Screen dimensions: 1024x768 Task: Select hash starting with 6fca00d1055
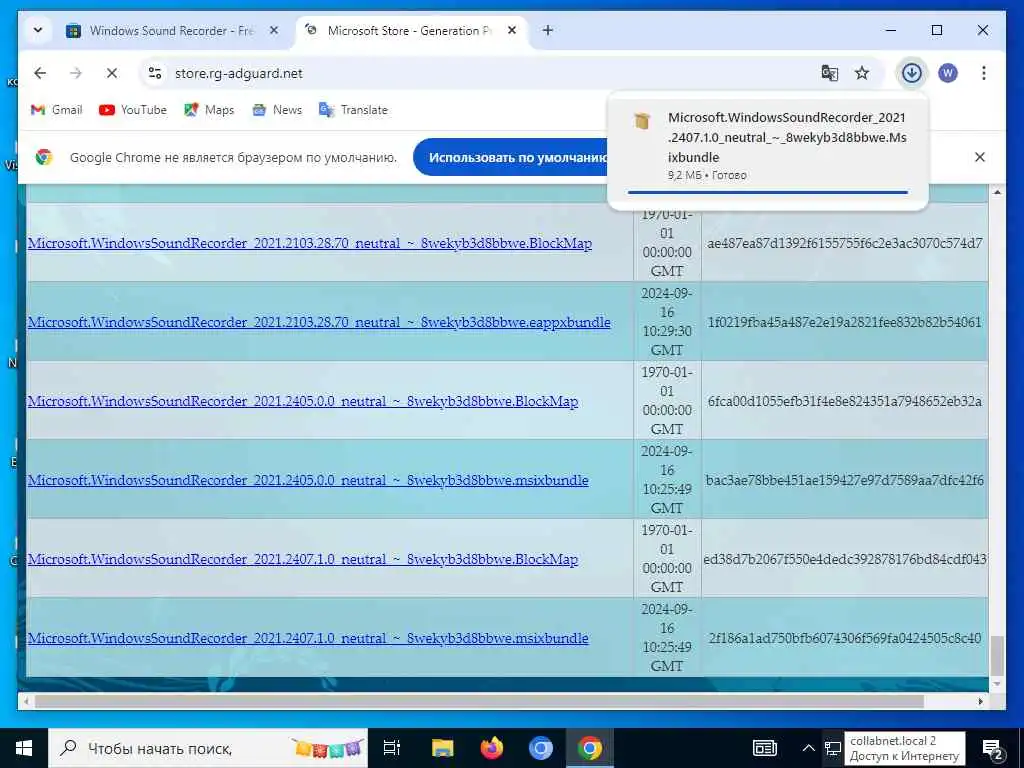pyautogui.click(x=844, y=401)
